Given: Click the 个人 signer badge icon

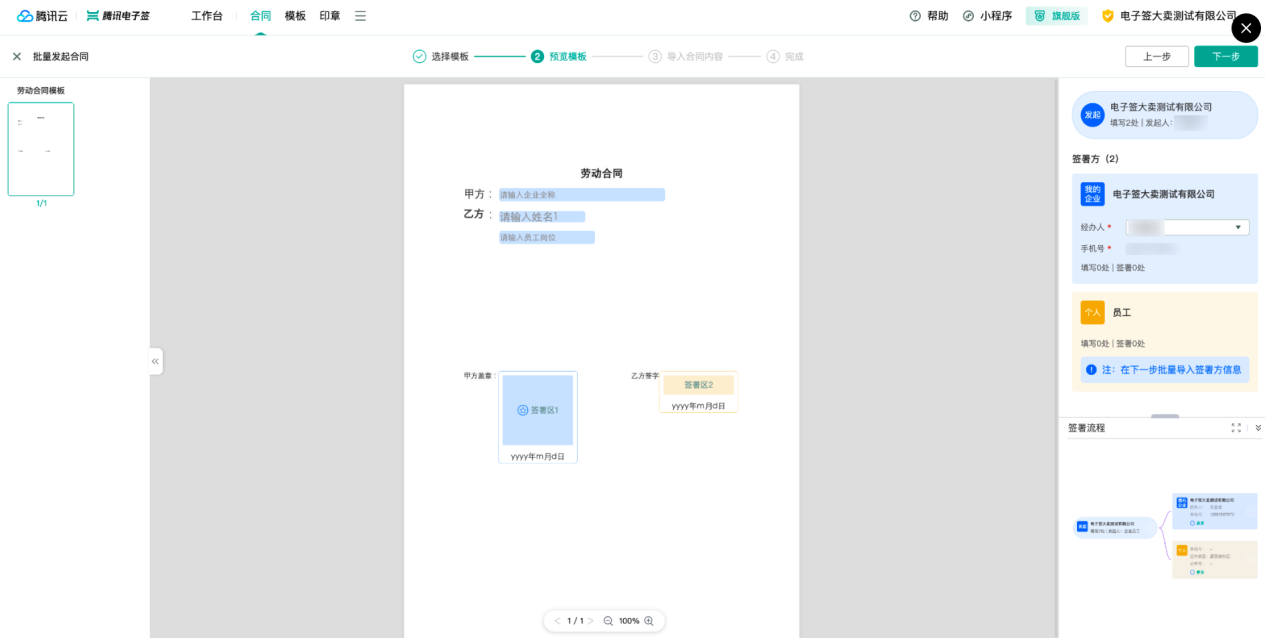Looking at the screenshot, I should (x=1092, y=312).
